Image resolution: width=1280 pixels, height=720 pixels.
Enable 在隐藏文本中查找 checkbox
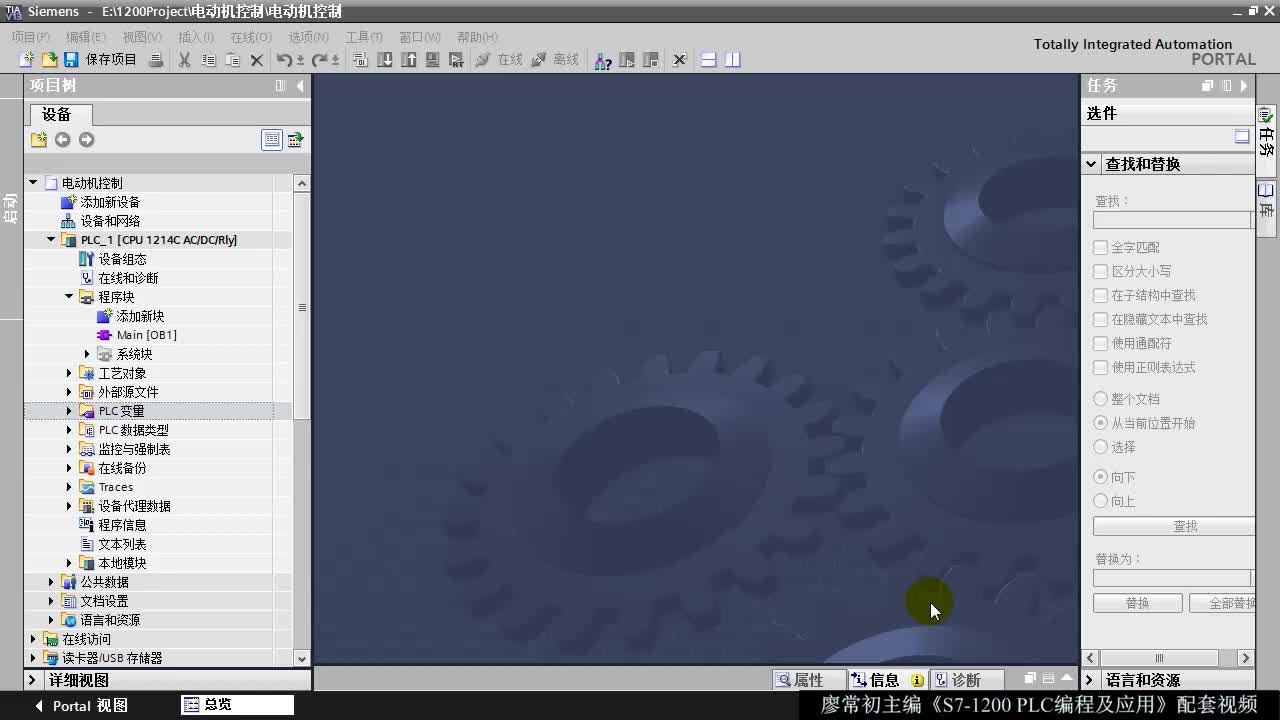tap(1100, 319)
